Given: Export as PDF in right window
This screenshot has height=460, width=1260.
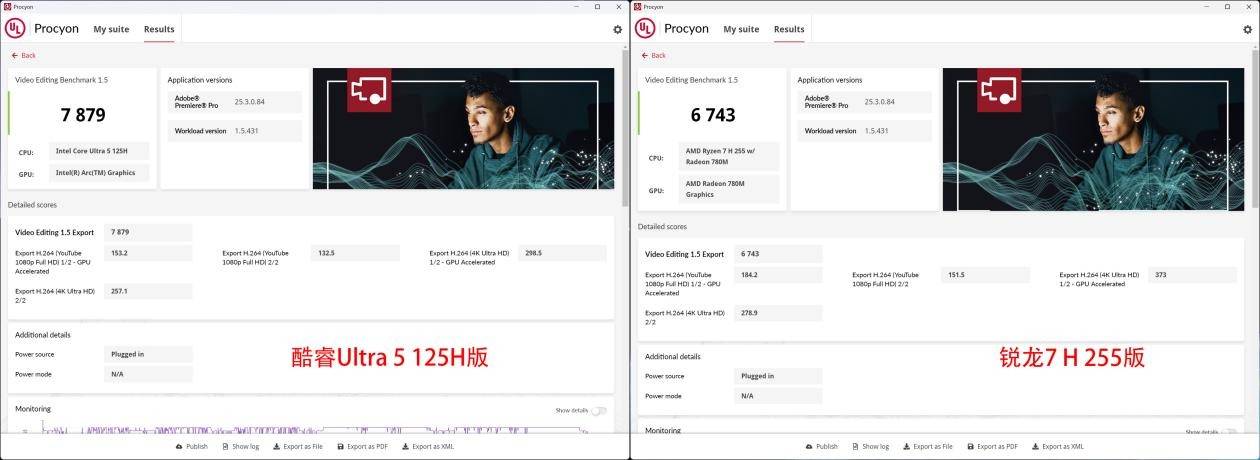Looking at the screenshot, I should coord(993,446).
